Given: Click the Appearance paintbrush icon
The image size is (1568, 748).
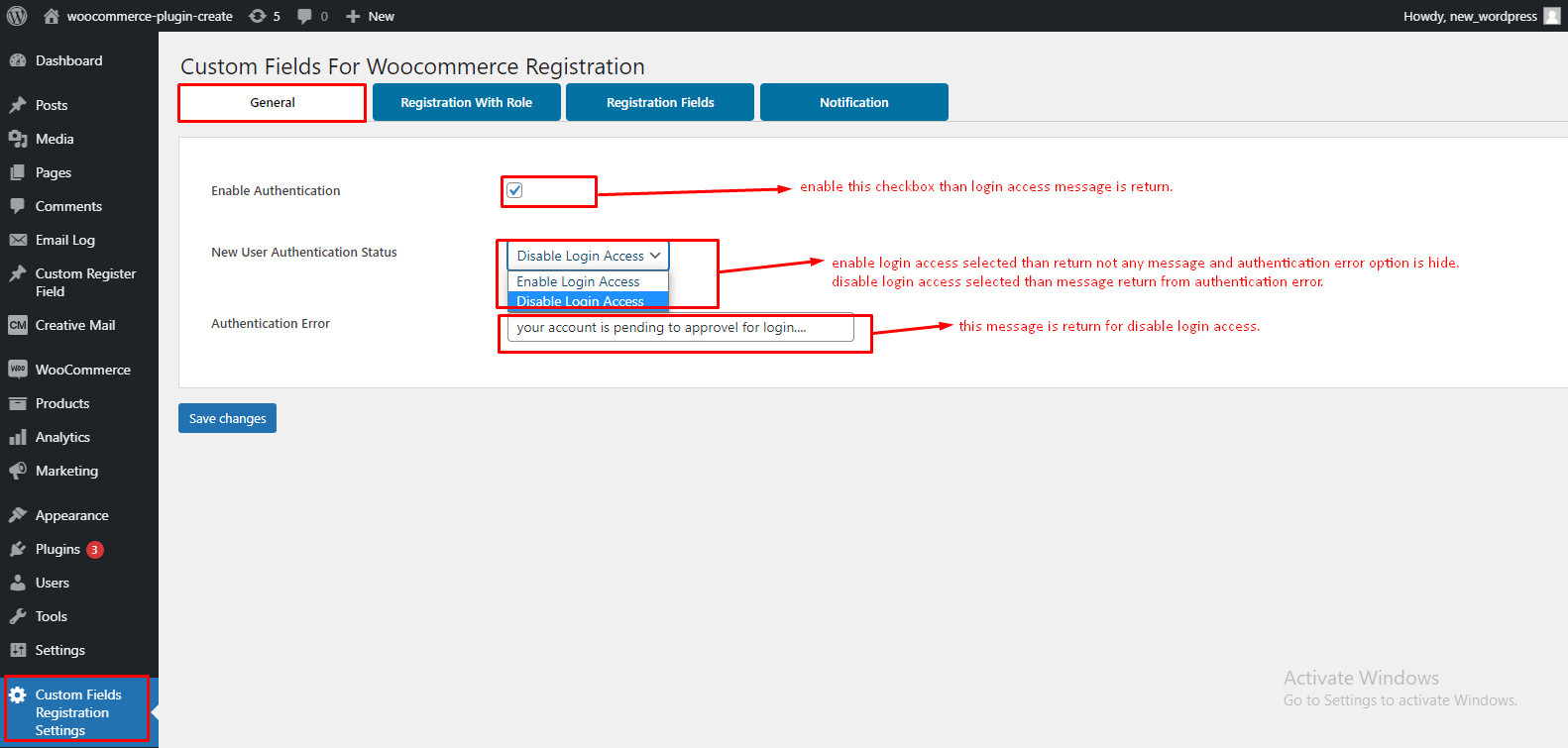Looking at the screenshot, I should click(18, 515).
